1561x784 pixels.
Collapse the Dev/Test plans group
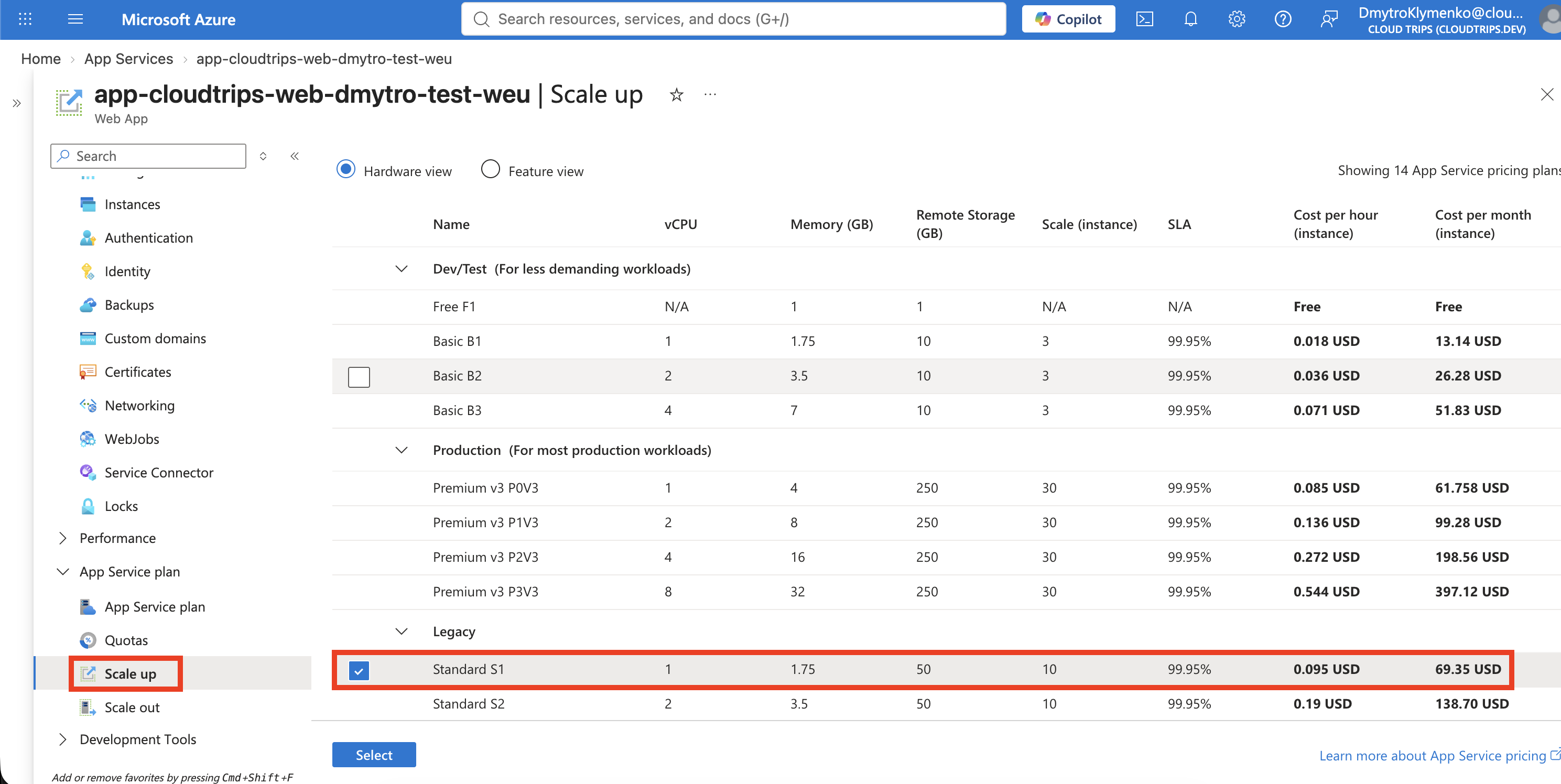tap(401, 268)
